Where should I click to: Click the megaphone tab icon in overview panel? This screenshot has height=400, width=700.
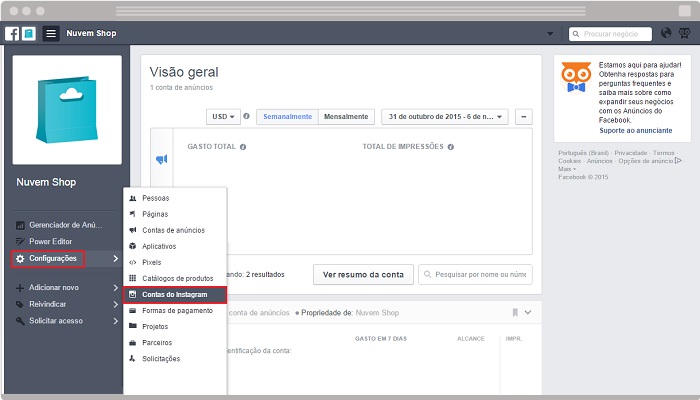[x=162, y=159]
